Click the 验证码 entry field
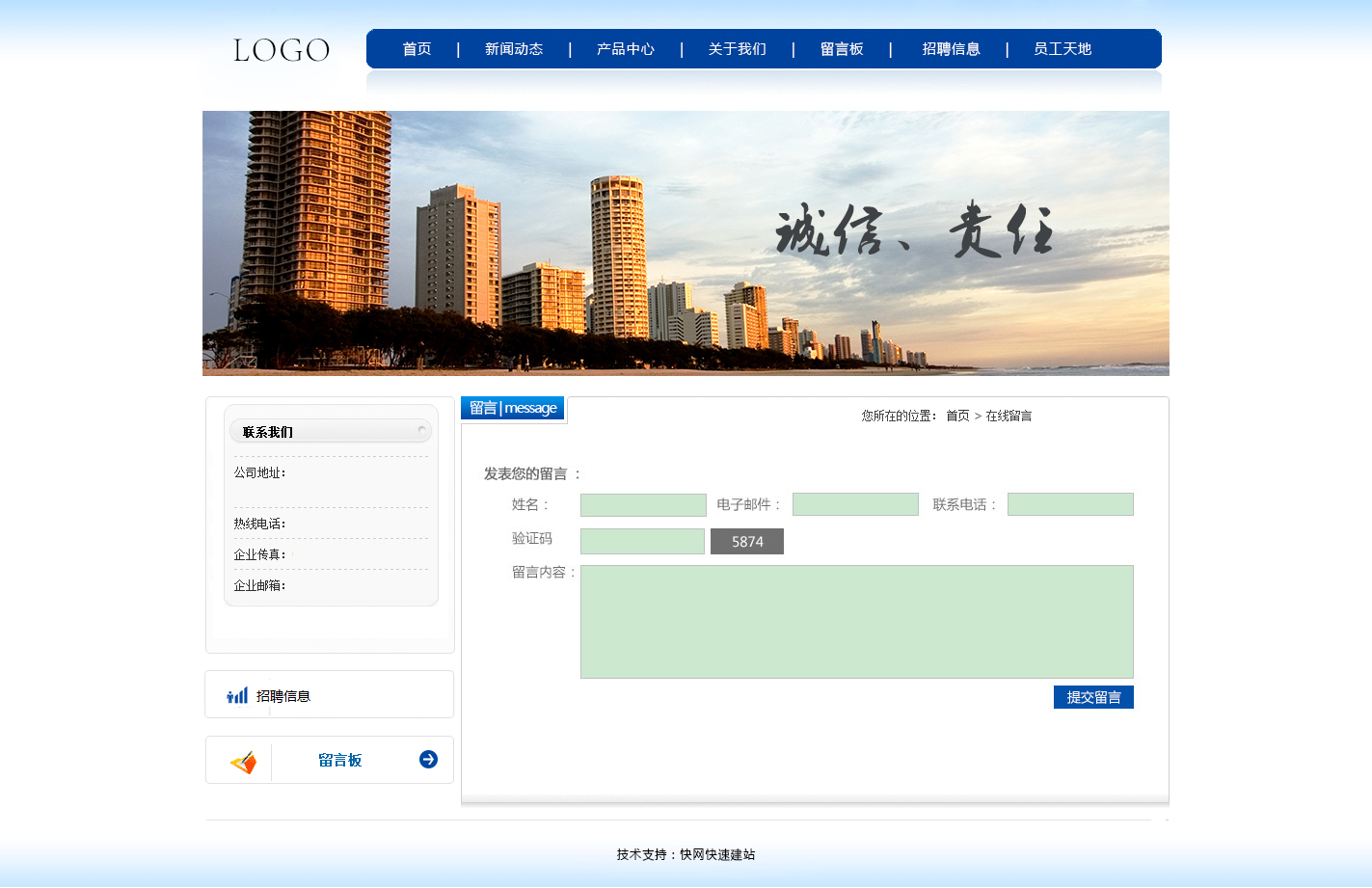This screenshot has width=1372, height=888. [x=642, y=542]
